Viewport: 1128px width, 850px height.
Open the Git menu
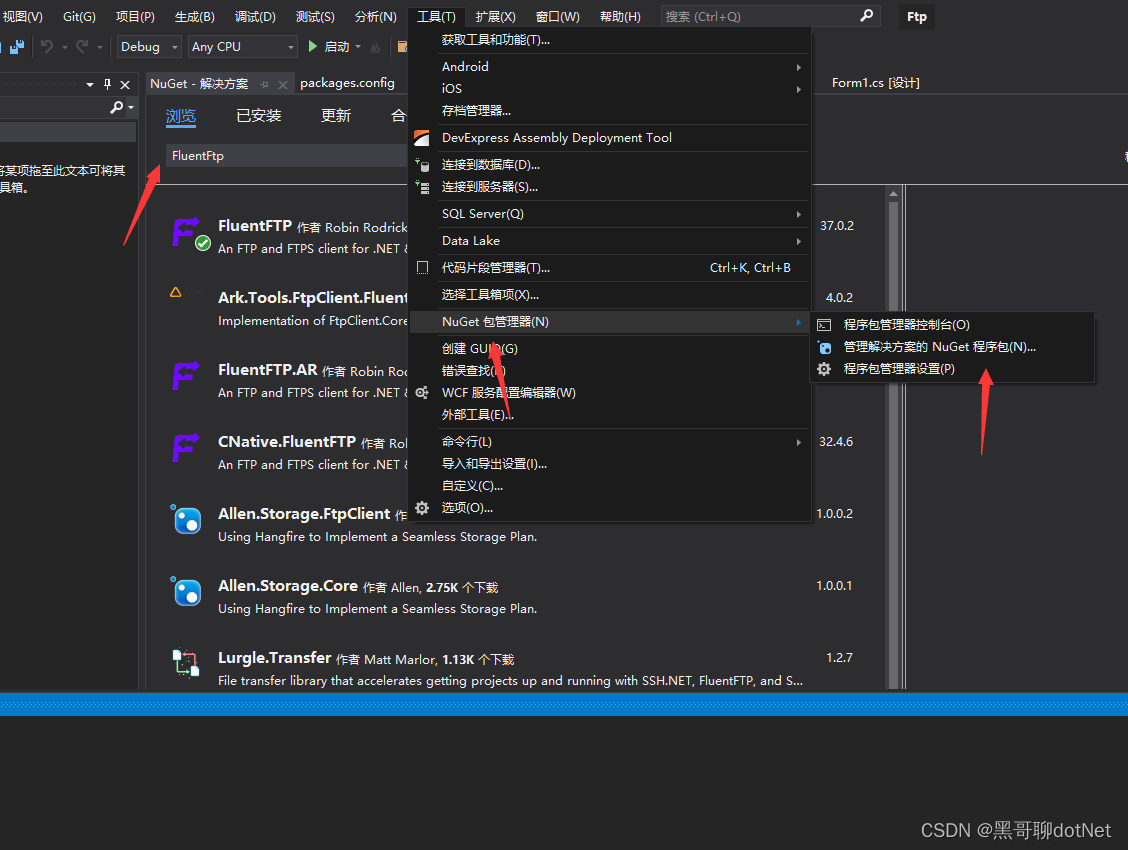click(x=79, y=16)
